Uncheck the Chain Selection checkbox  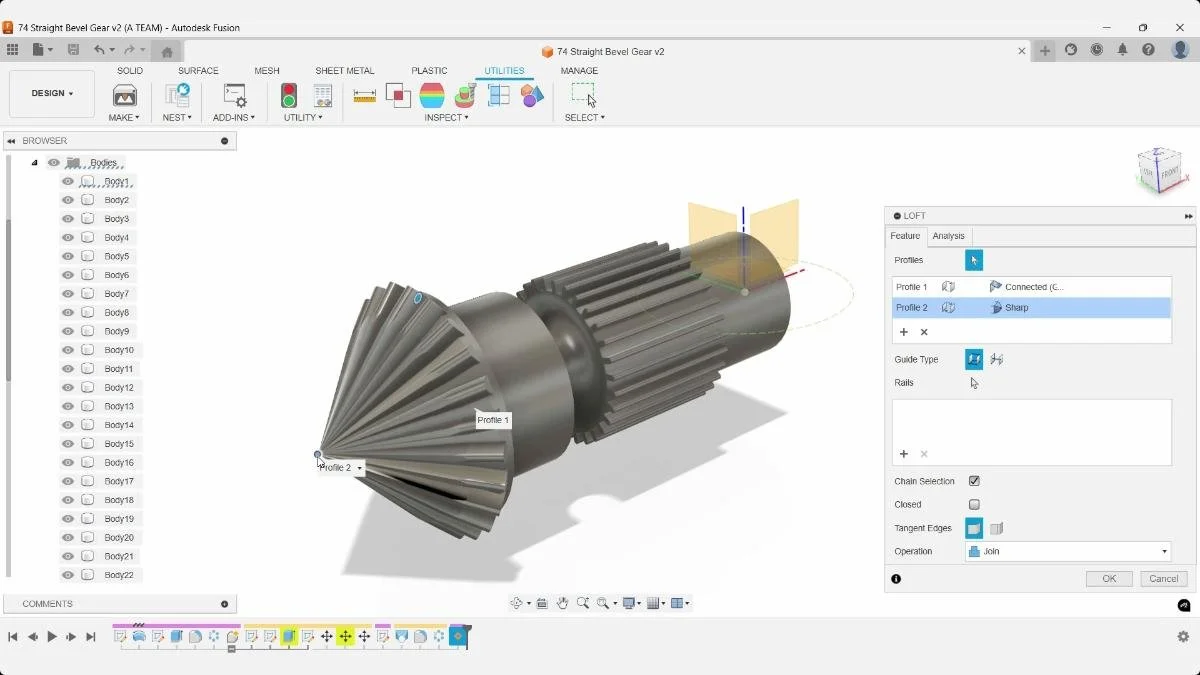974,481
